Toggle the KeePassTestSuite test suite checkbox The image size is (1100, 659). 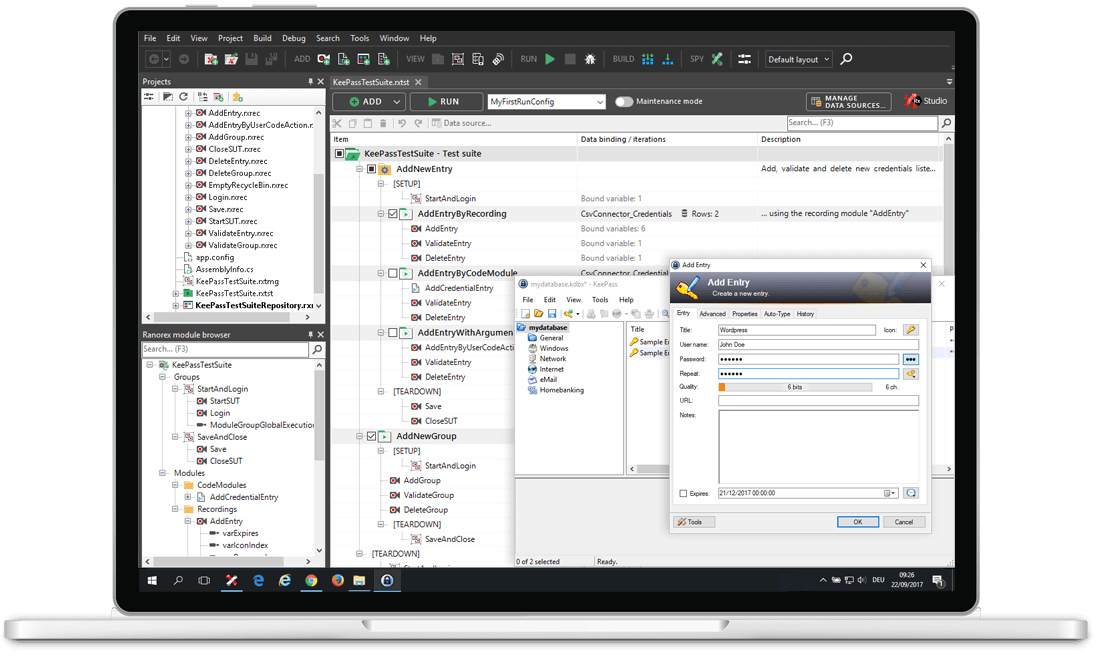click(339, 154)
